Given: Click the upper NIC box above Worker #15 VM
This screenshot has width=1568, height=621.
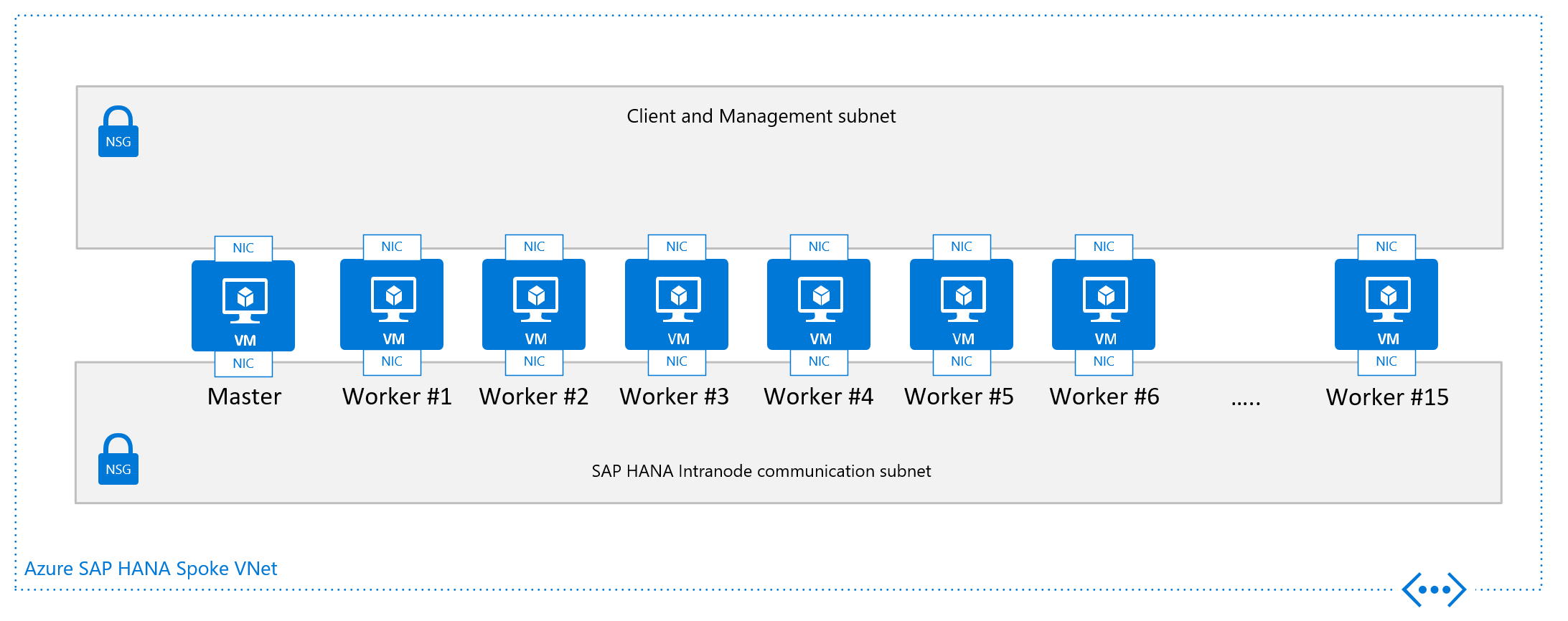Looking at the screenshot, I should pos(1386,247).
